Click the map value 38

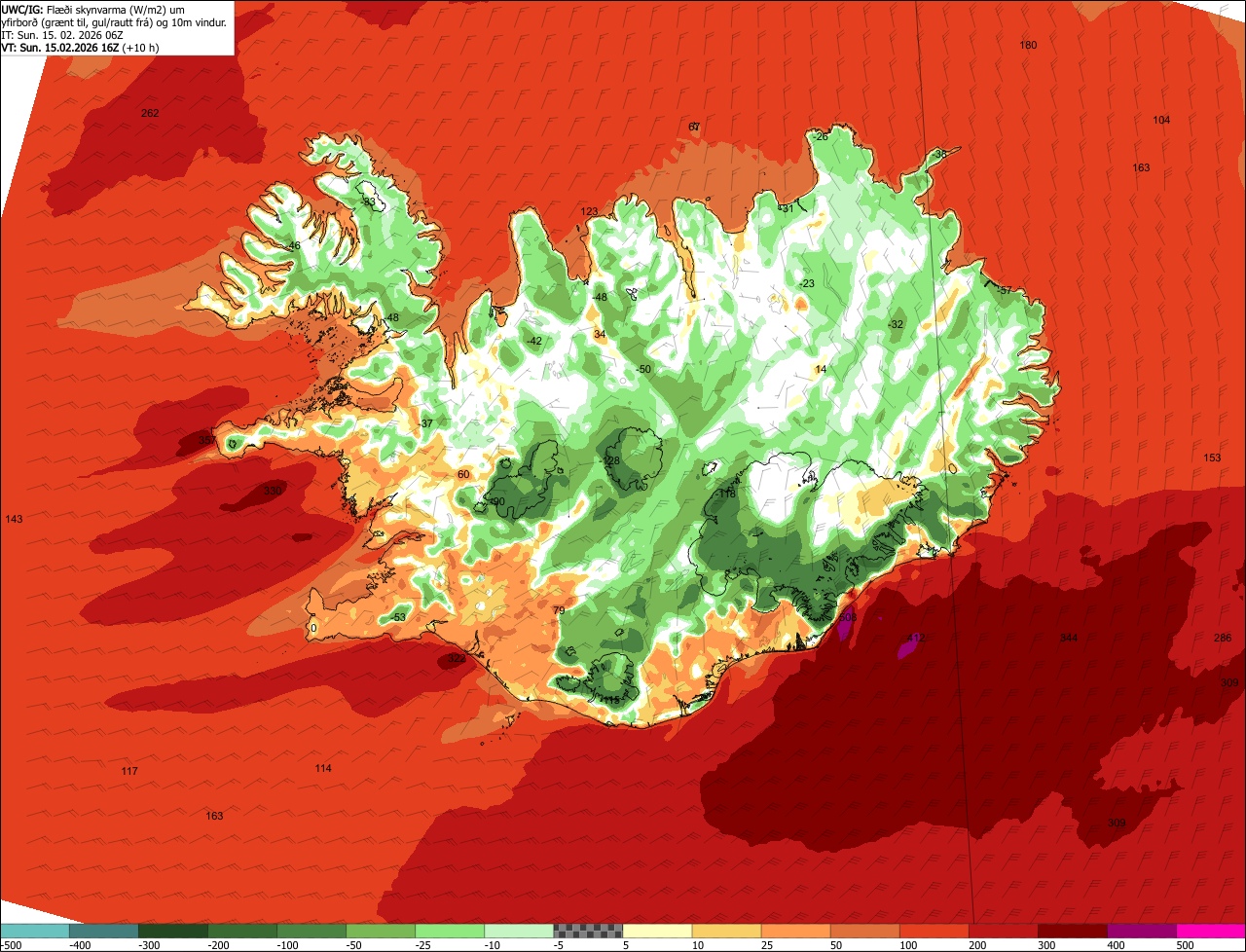(940, 154)
